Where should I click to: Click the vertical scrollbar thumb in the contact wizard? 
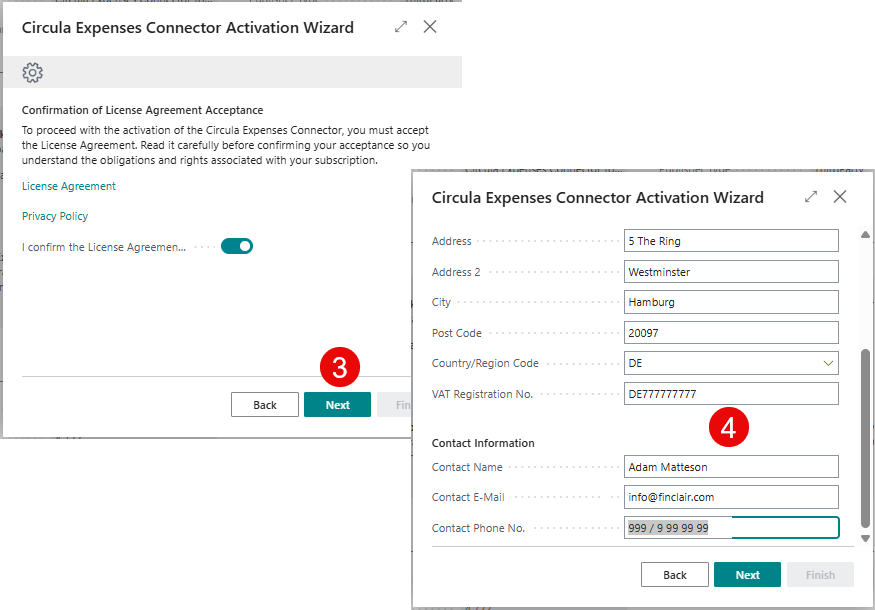tap(865, 438)
